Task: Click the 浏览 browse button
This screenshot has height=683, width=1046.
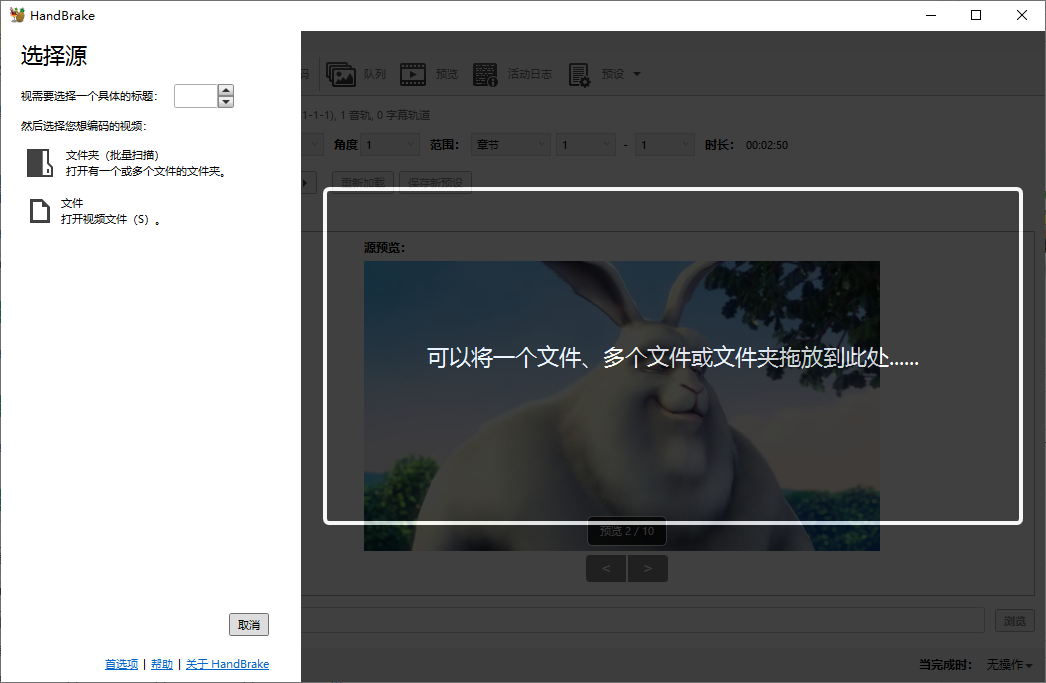Action: 1015,621
